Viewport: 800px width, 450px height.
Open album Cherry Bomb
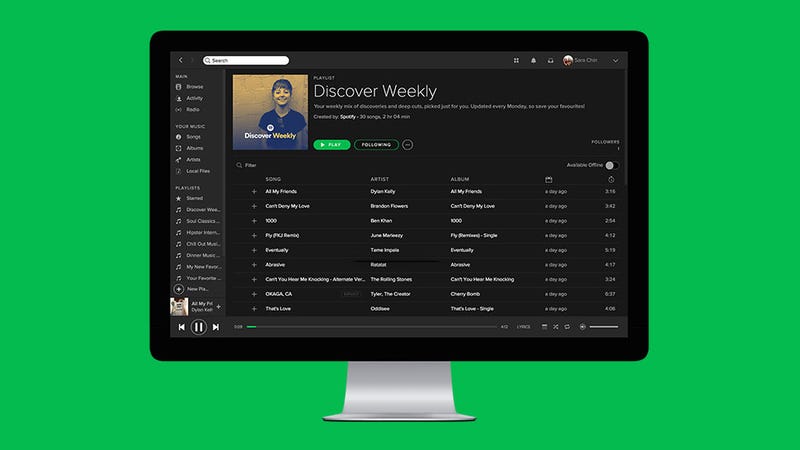pos(465,294)
